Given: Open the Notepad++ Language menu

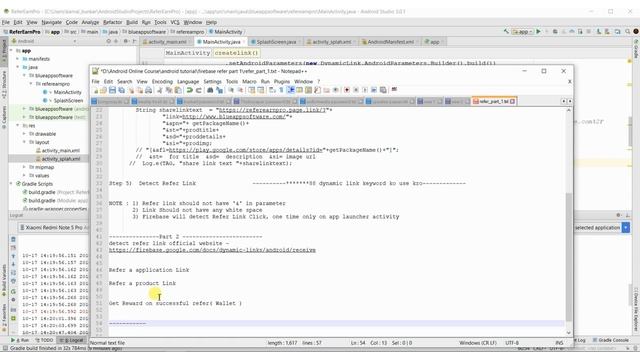Looking at the screenshot, I should (x=188, y=82).
